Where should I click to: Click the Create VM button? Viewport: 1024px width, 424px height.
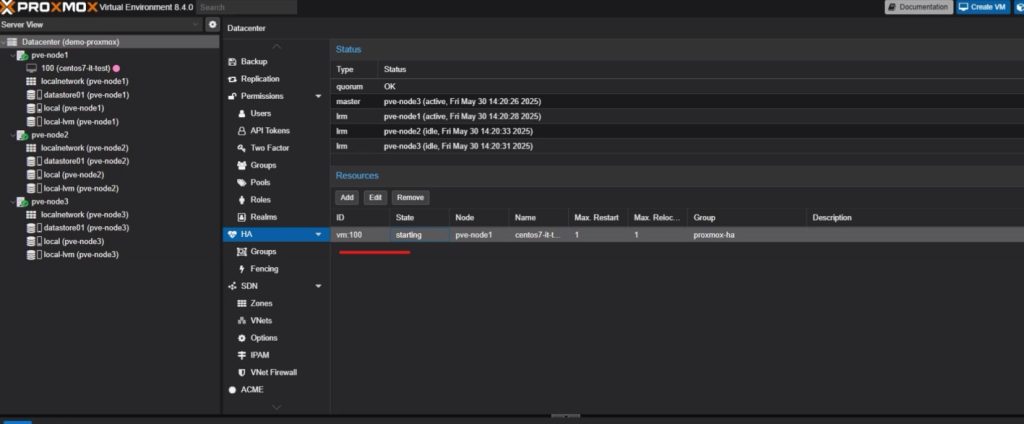click(x=983, y=7)
